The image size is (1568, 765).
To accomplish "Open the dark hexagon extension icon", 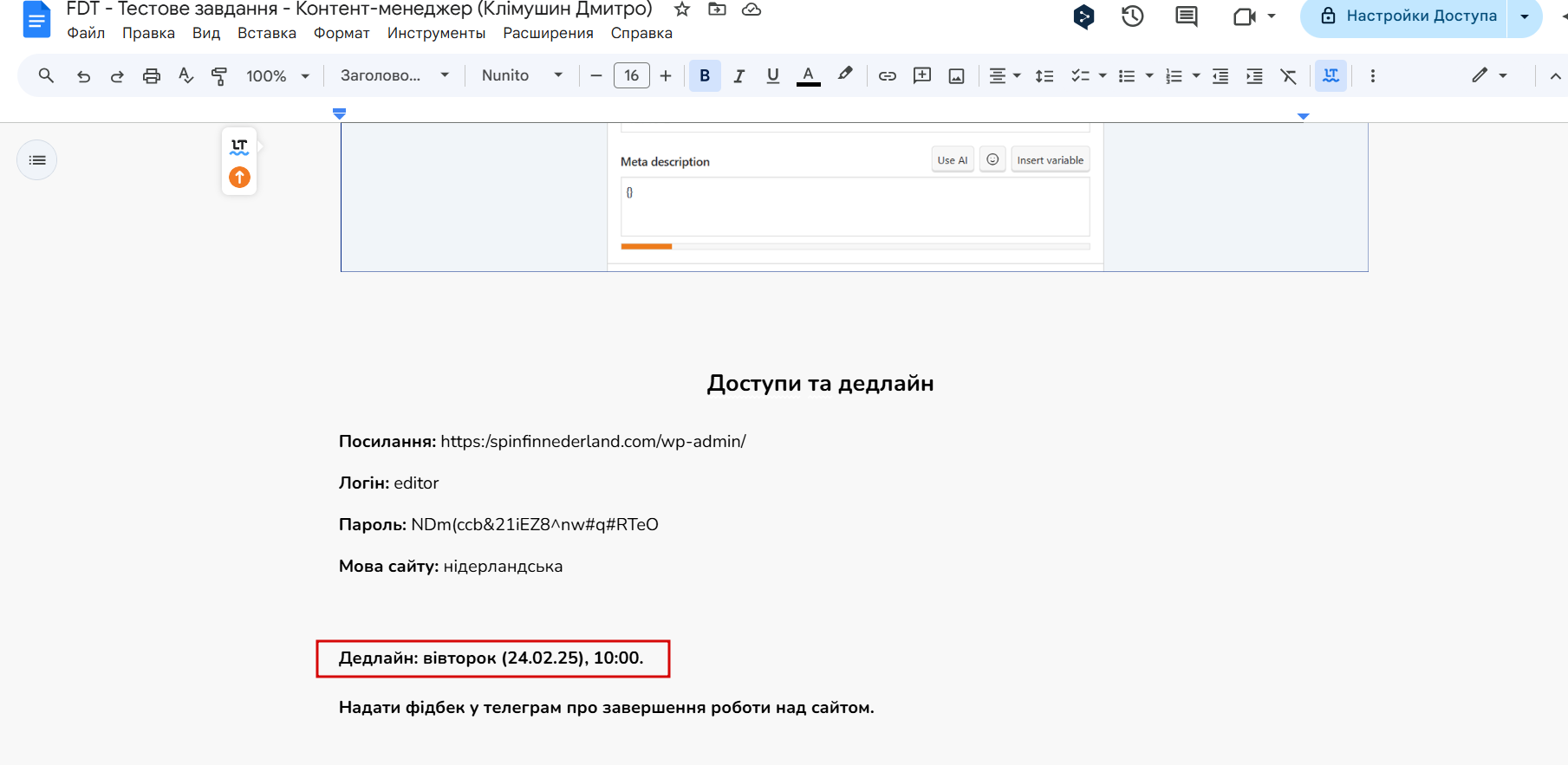I will [x=1083, y=16].
